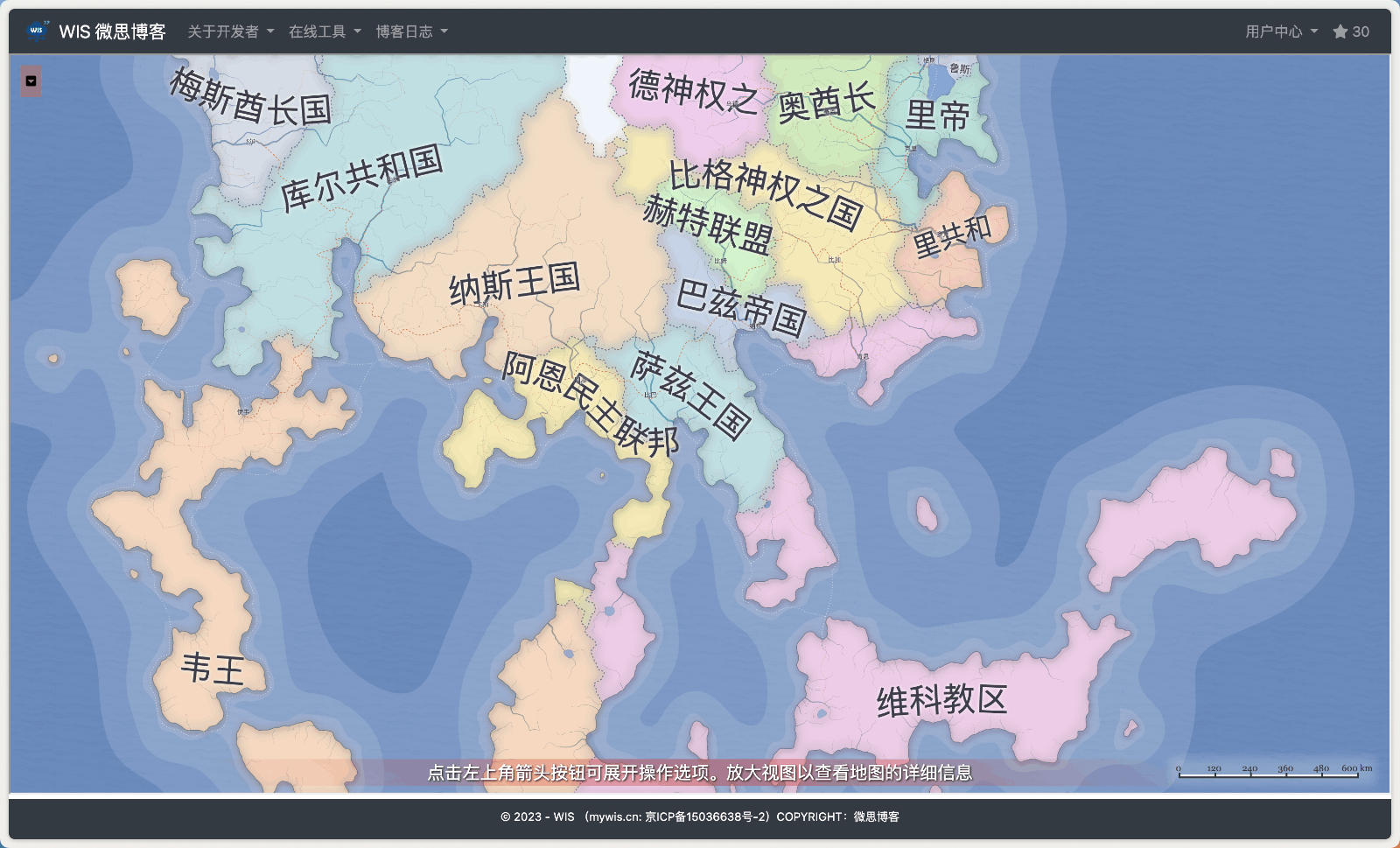This screenshot has height=848, width=1400.
Task: Click the WIS logo icon in navbar
Action: [x=37, y=31]
